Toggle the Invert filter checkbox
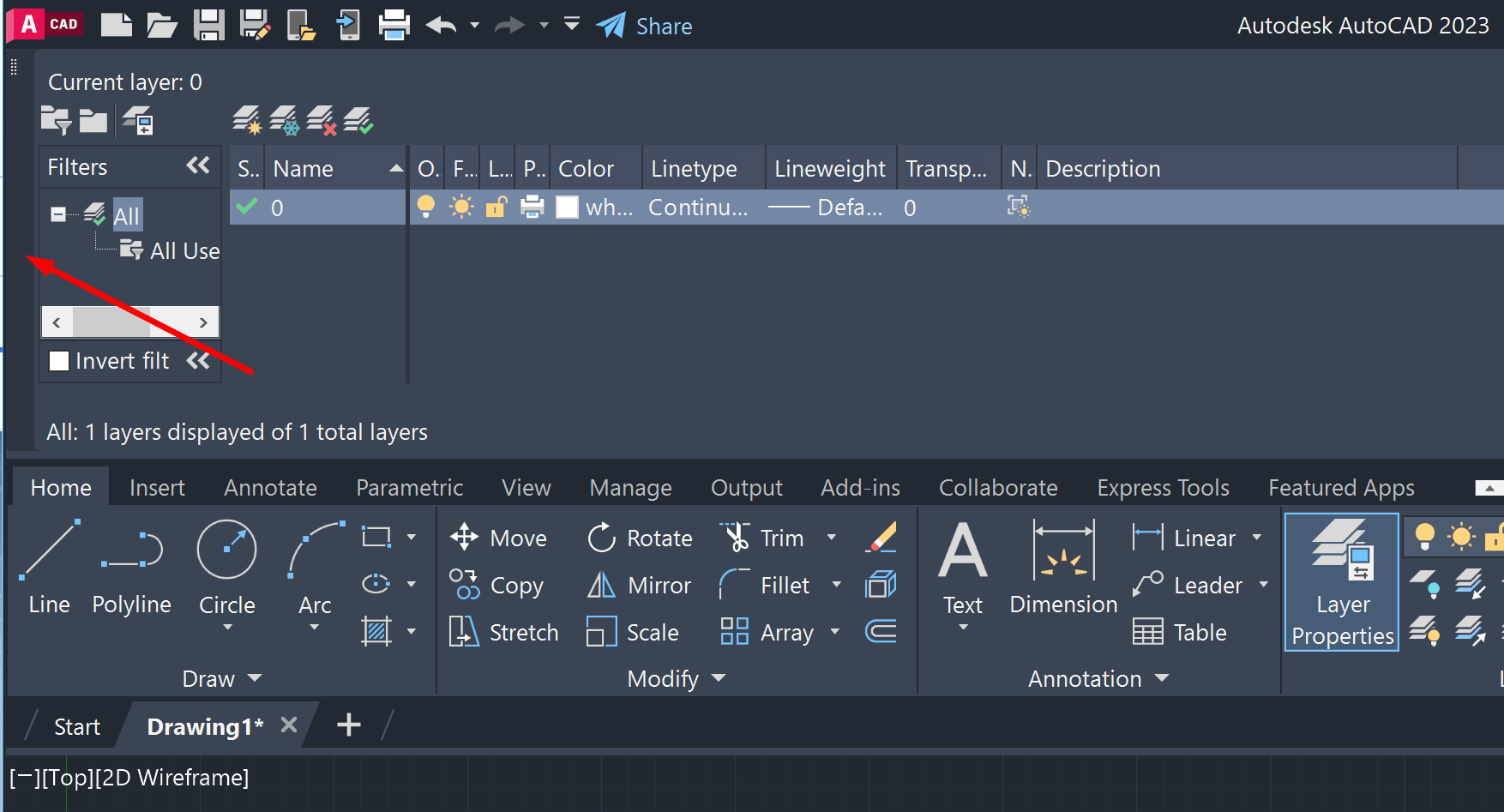 click(x=59, y=361)
